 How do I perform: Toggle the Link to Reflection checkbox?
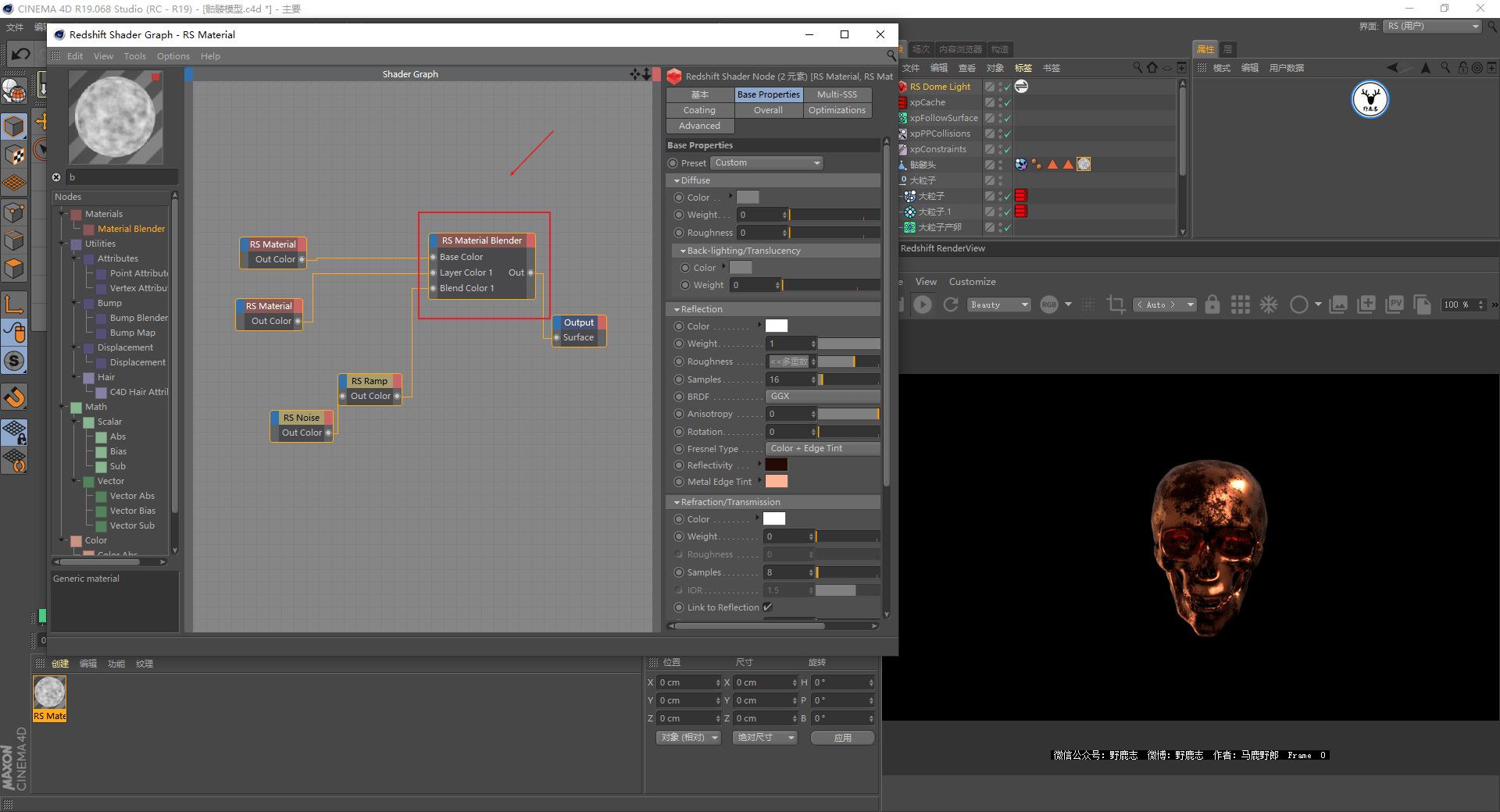[767, 607]
